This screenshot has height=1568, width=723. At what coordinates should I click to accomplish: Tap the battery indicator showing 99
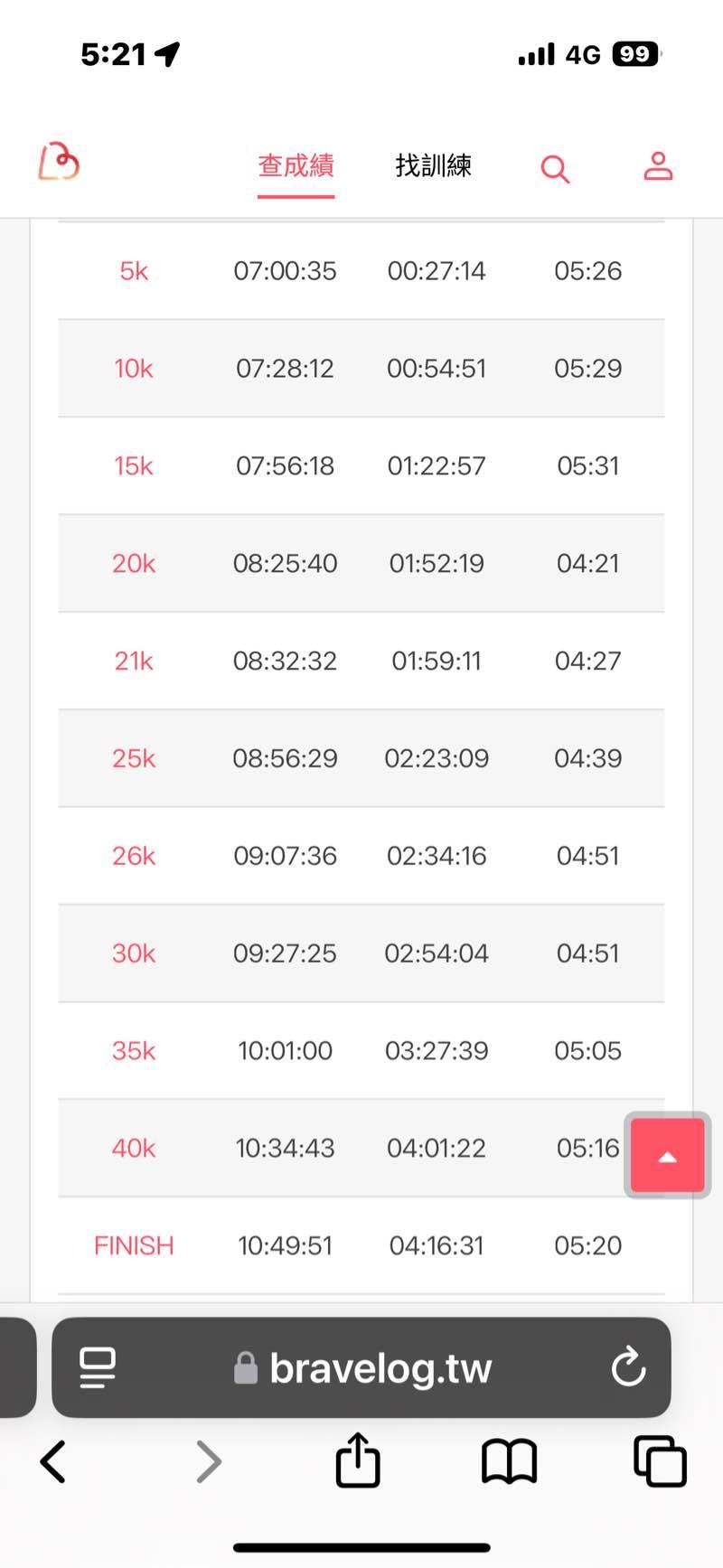(635, 55)
